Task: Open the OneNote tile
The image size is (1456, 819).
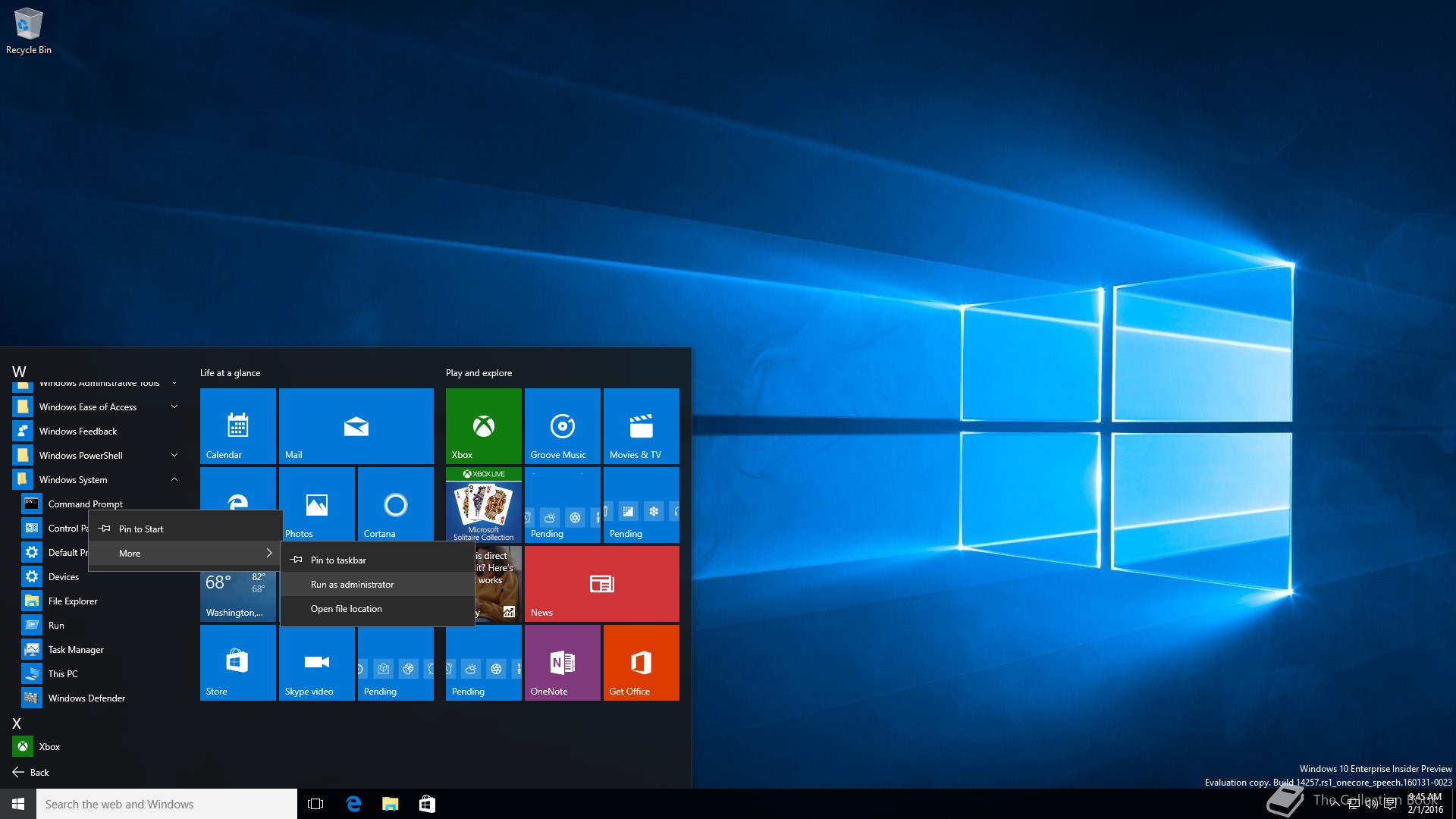Action: pos(562,662)
